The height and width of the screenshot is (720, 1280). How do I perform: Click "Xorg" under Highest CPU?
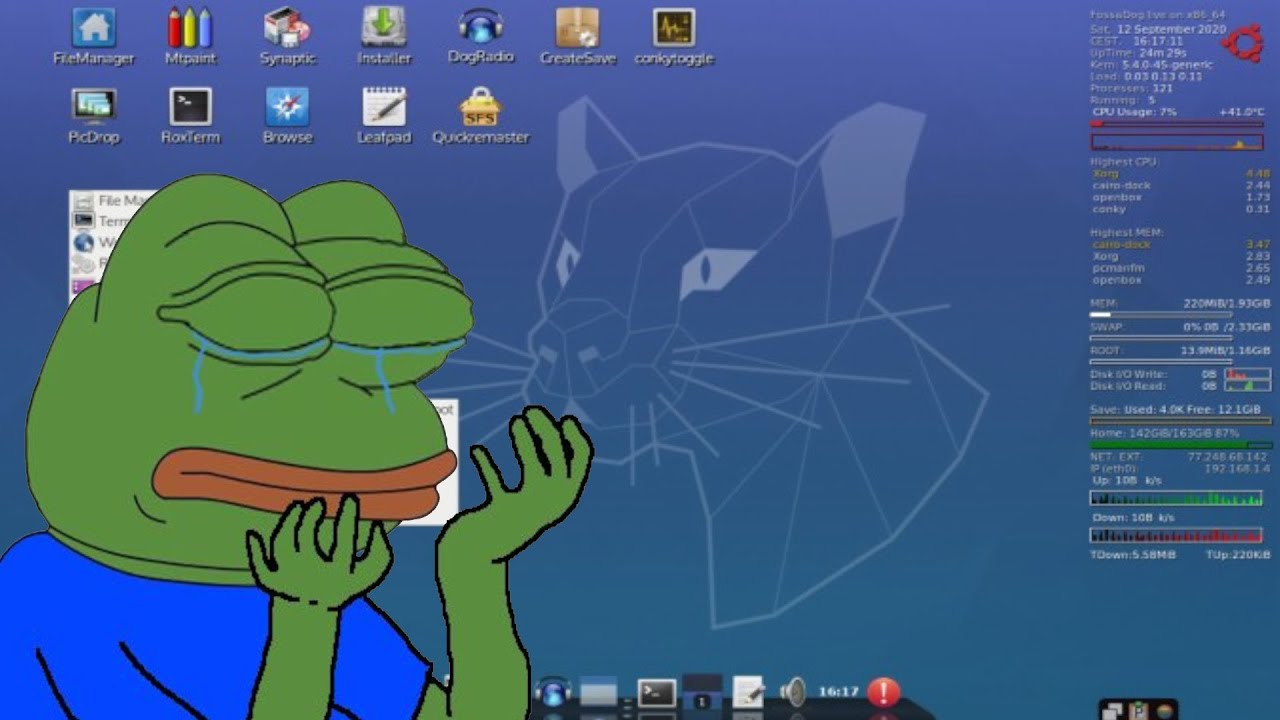[x=1105, y=174]
